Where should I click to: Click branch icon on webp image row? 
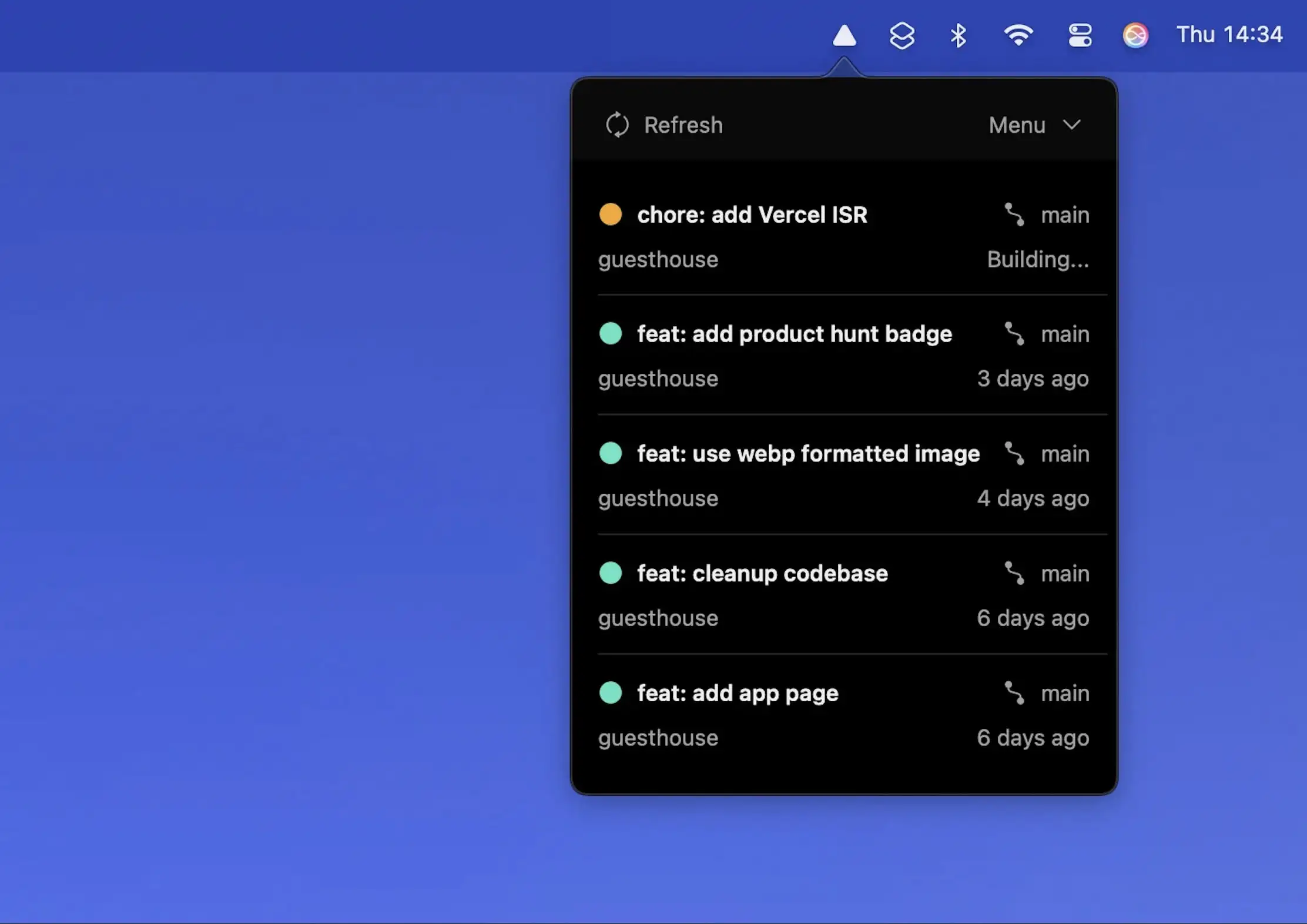(x=1014, y=454)
